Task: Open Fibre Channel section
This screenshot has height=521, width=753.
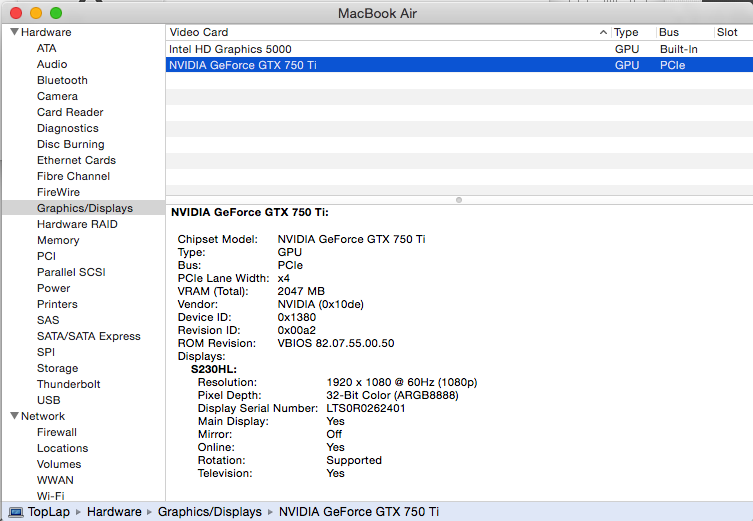Action: coord(73,176)
